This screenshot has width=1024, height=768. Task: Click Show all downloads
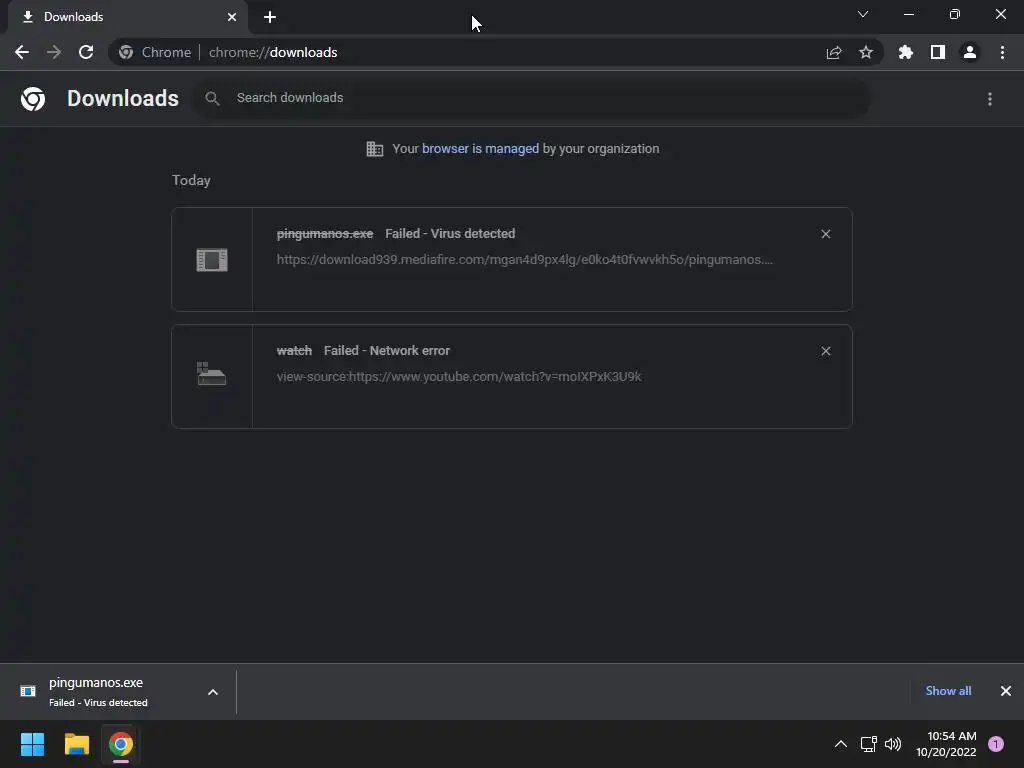(948, 691)
